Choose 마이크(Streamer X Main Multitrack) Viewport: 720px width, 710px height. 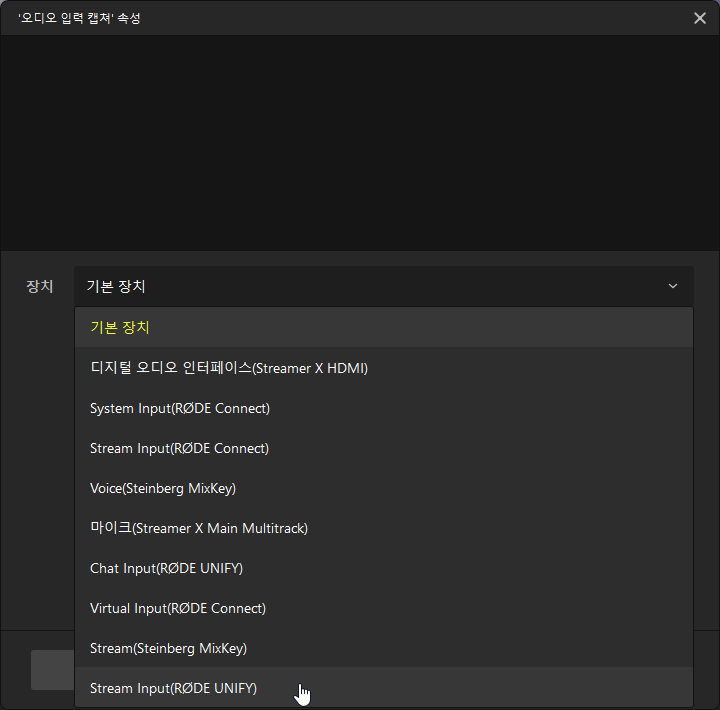384,528
